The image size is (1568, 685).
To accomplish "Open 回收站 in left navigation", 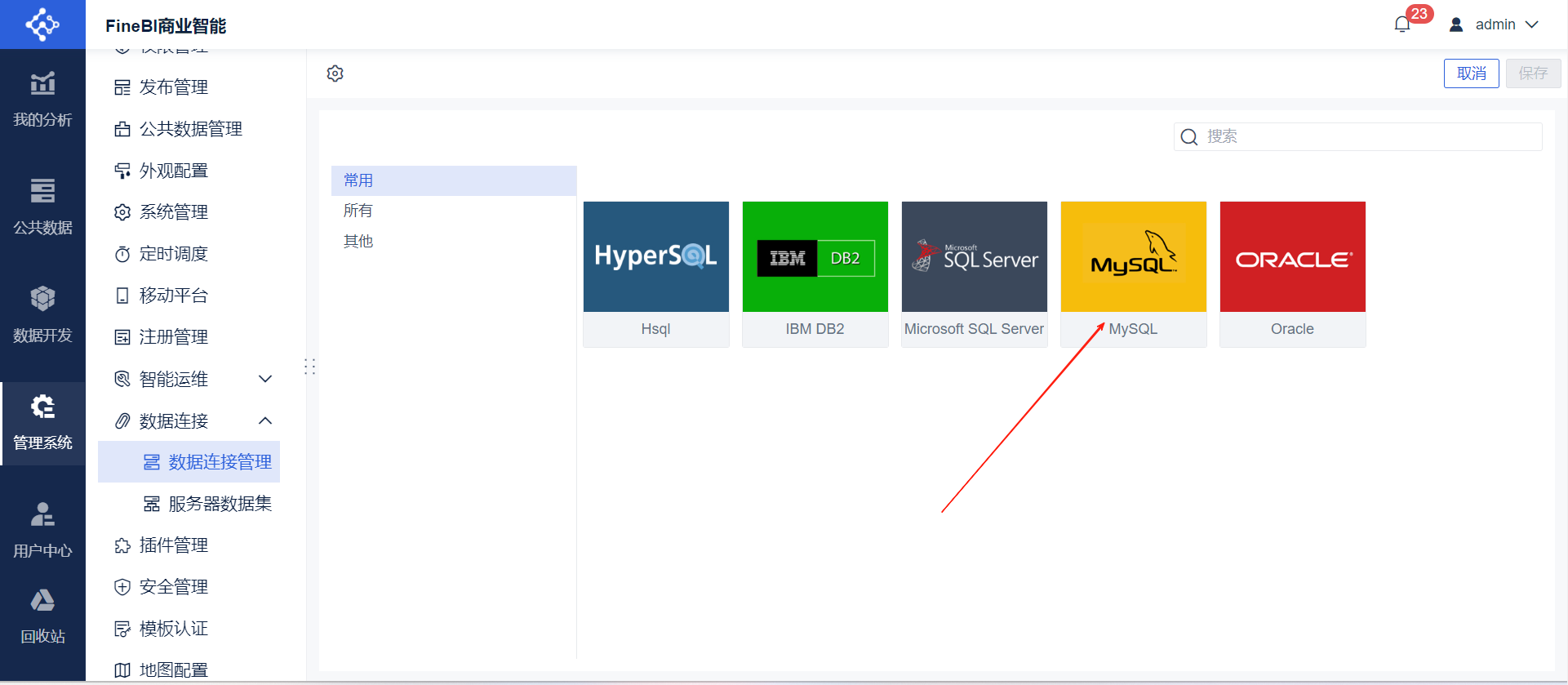I will click(x=42, y=616).
